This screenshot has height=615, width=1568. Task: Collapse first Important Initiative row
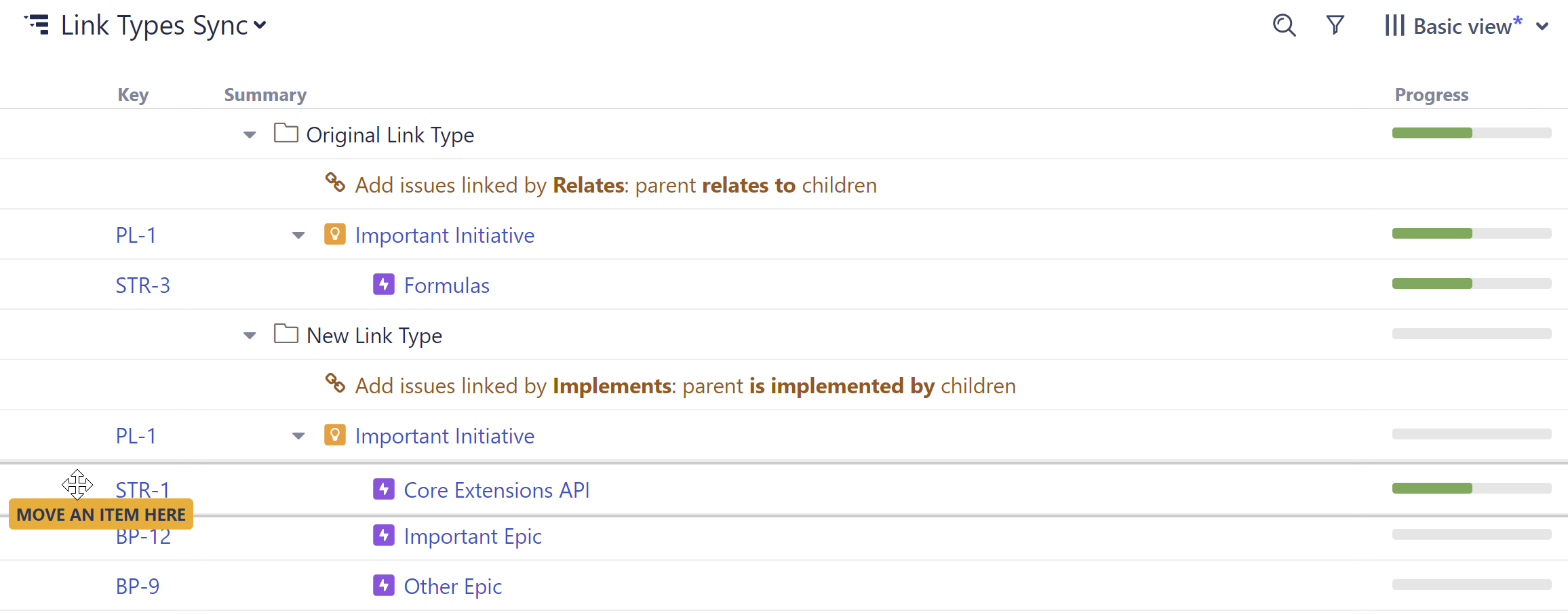coord(298,235)
